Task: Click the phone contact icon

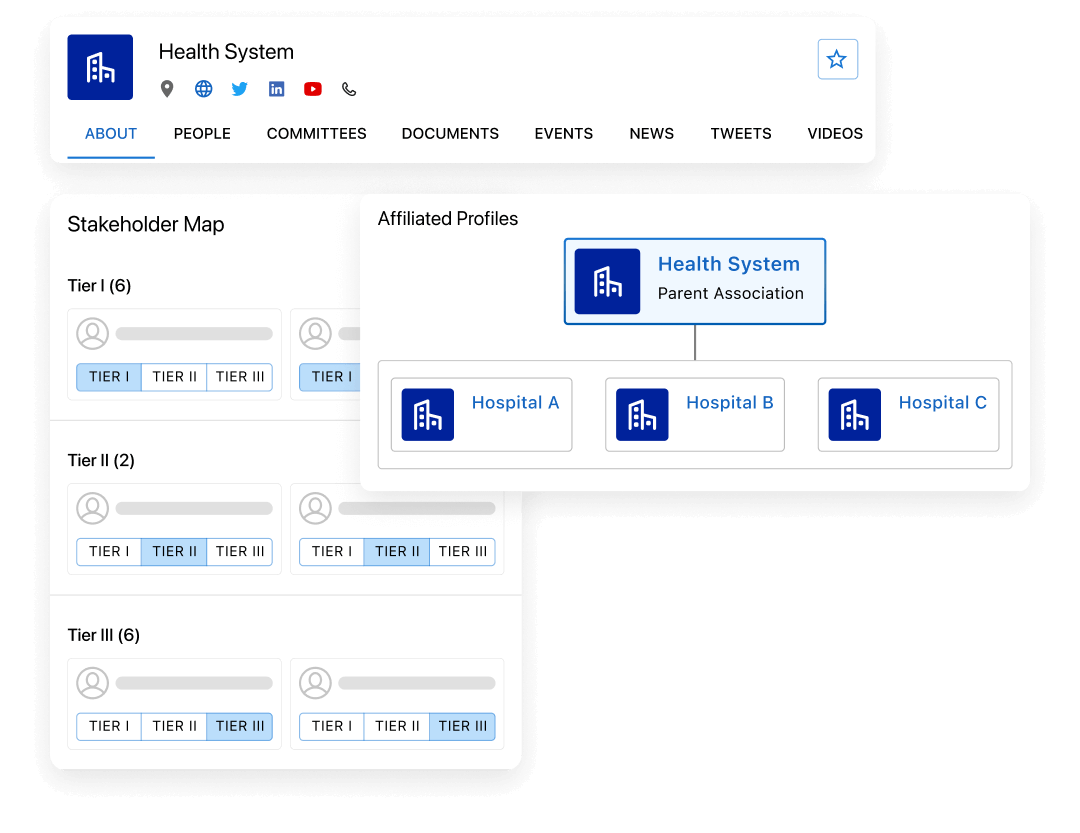Action: (349, 89)
